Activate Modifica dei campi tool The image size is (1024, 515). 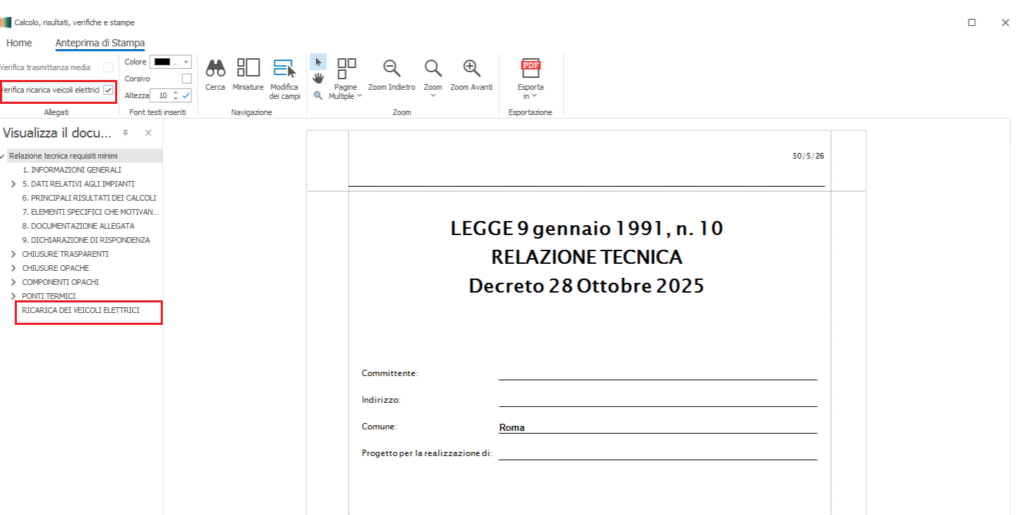tap(284, 79)
